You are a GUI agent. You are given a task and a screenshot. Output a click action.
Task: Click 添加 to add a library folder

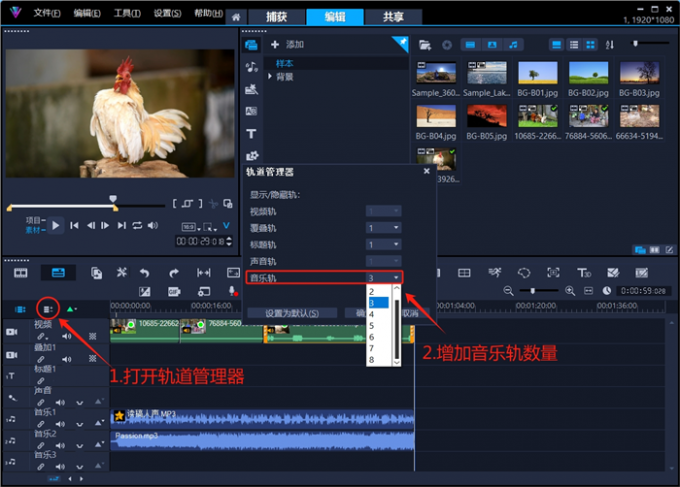click(288, 44)
